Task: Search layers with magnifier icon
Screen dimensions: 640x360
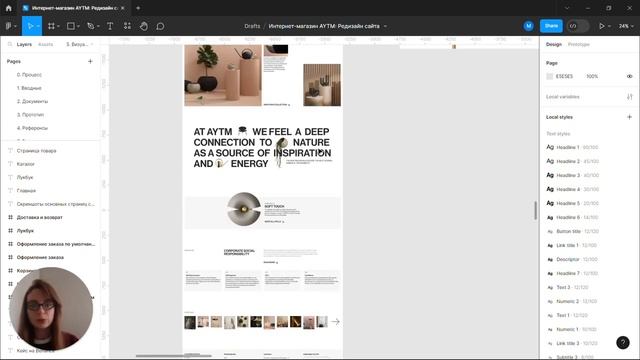Action: coord(10,44)
